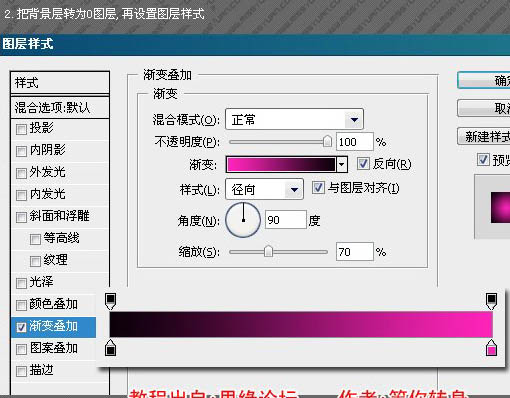Toggle the 与图层对齐 align with layer checkbox
This screenshot has height=398, width=510.
point(318,188)
